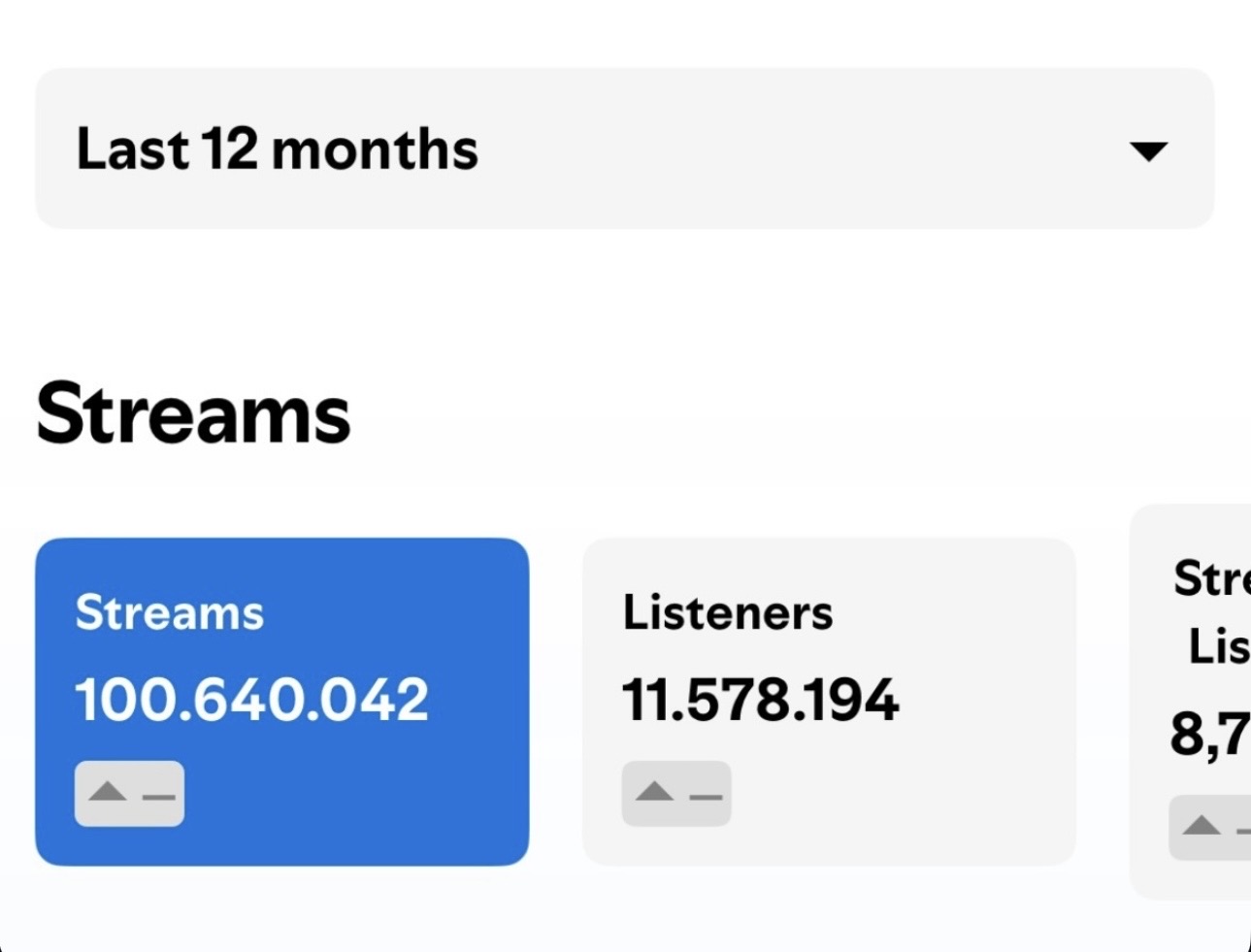Click the gray trend indicator badge under 11.578.194
Viewport: 1251px width, 952px height.
click(675, 794)
